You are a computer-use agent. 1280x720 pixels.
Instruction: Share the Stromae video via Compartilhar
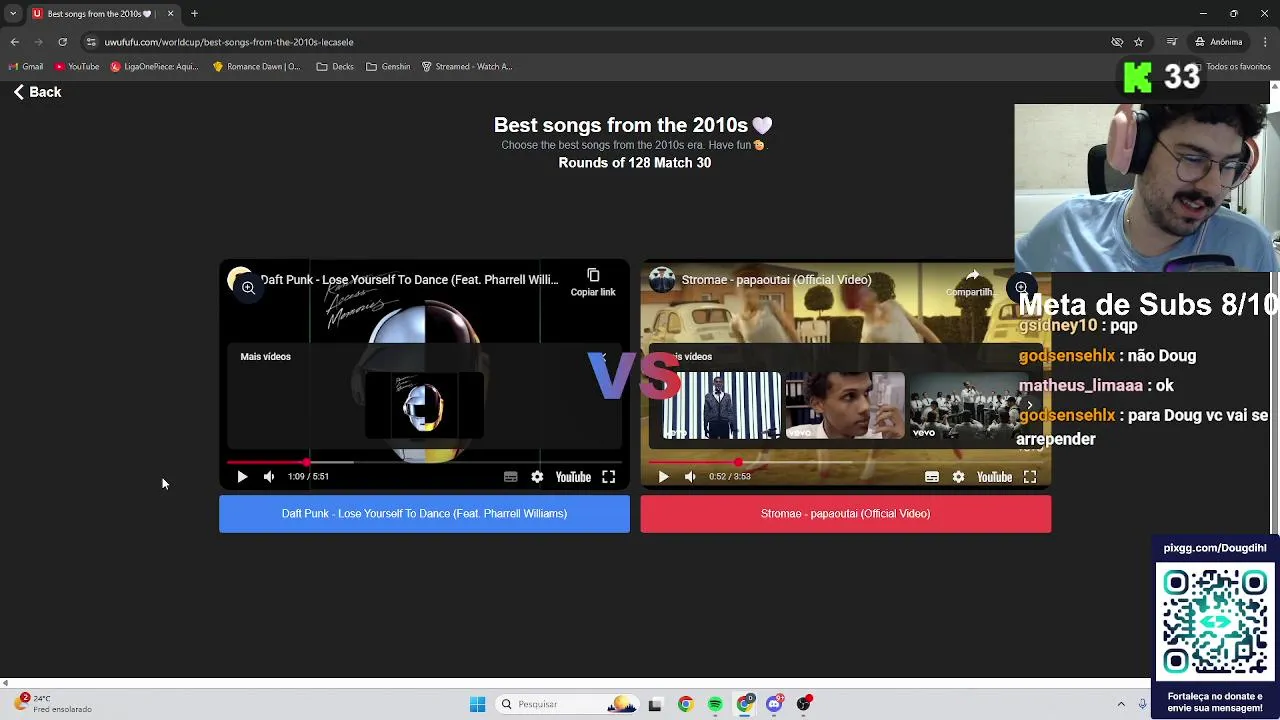(971, 282)
